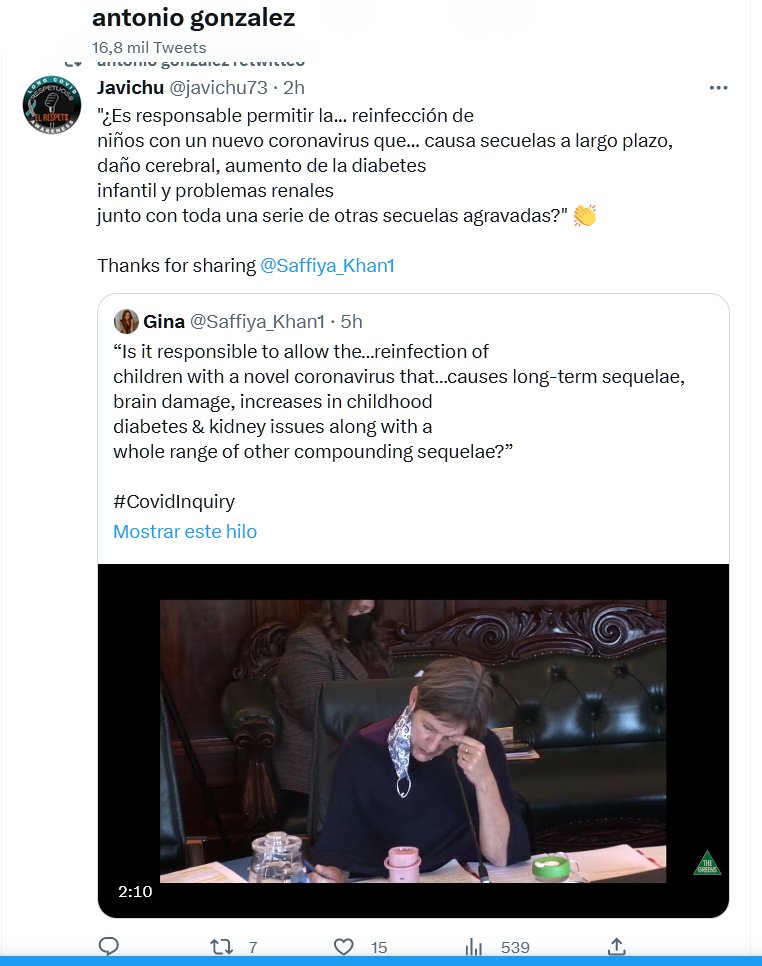Open the Javichu display name
This screenshot has height=966, width=762.
(130, 88)
